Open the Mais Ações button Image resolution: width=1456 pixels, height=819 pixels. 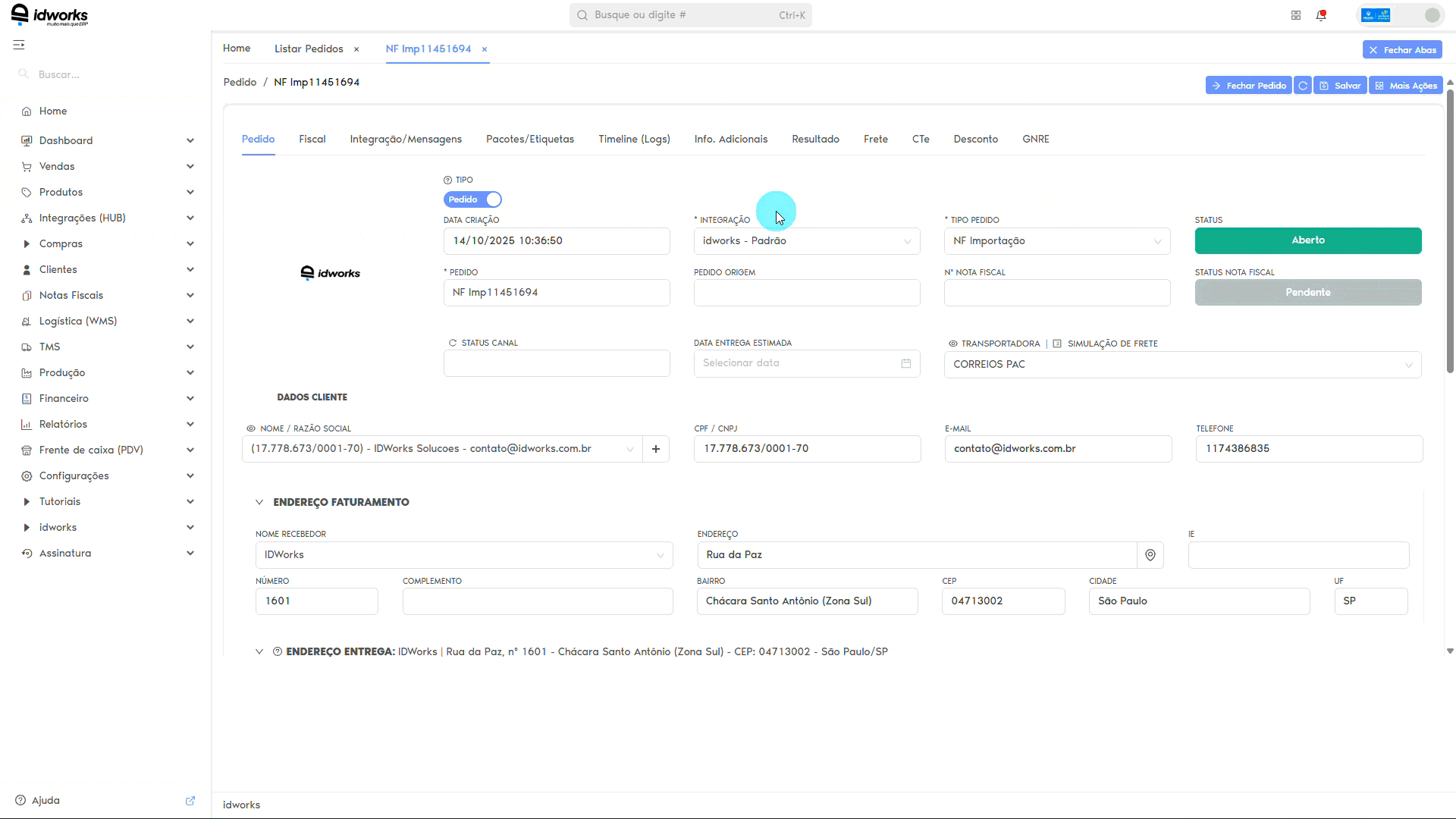1406,86
